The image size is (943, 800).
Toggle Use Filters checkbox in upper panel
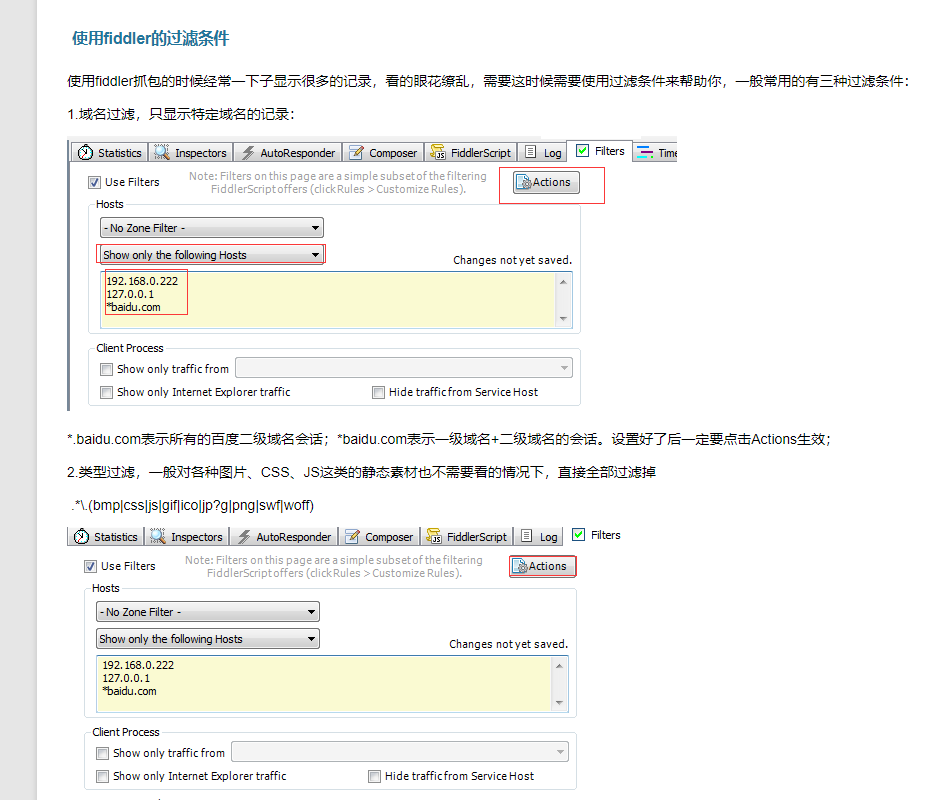pyautogui.click(x=94, y=182)
